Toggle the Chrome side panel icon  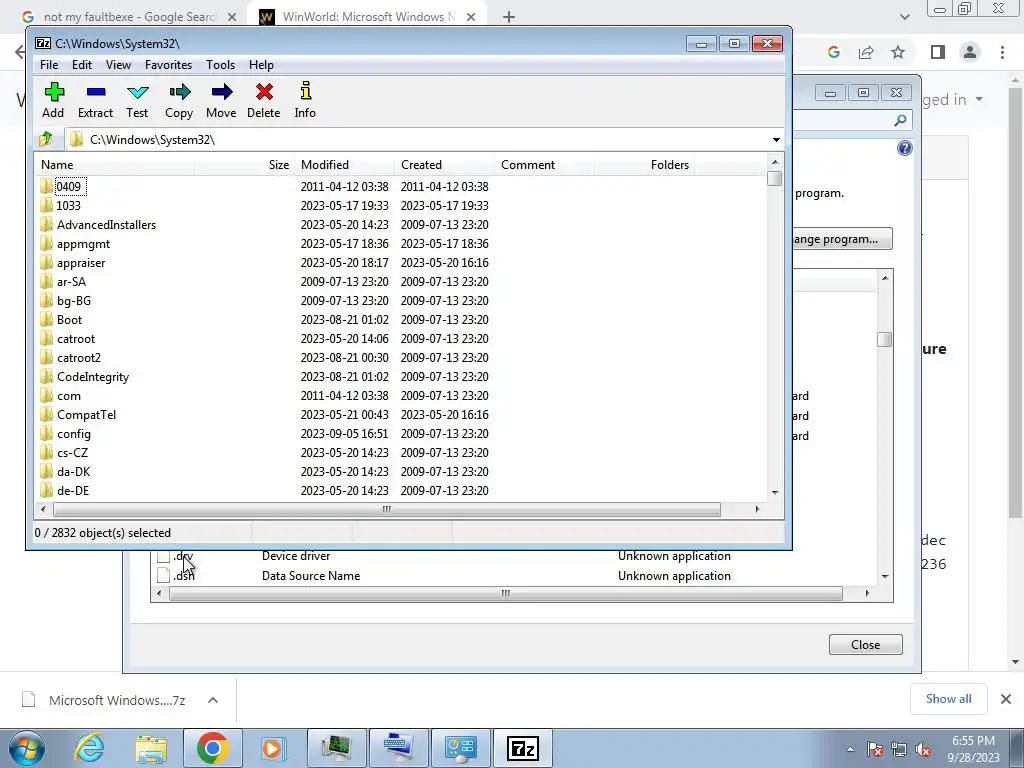pyautogui.click(x=938, y=52)
